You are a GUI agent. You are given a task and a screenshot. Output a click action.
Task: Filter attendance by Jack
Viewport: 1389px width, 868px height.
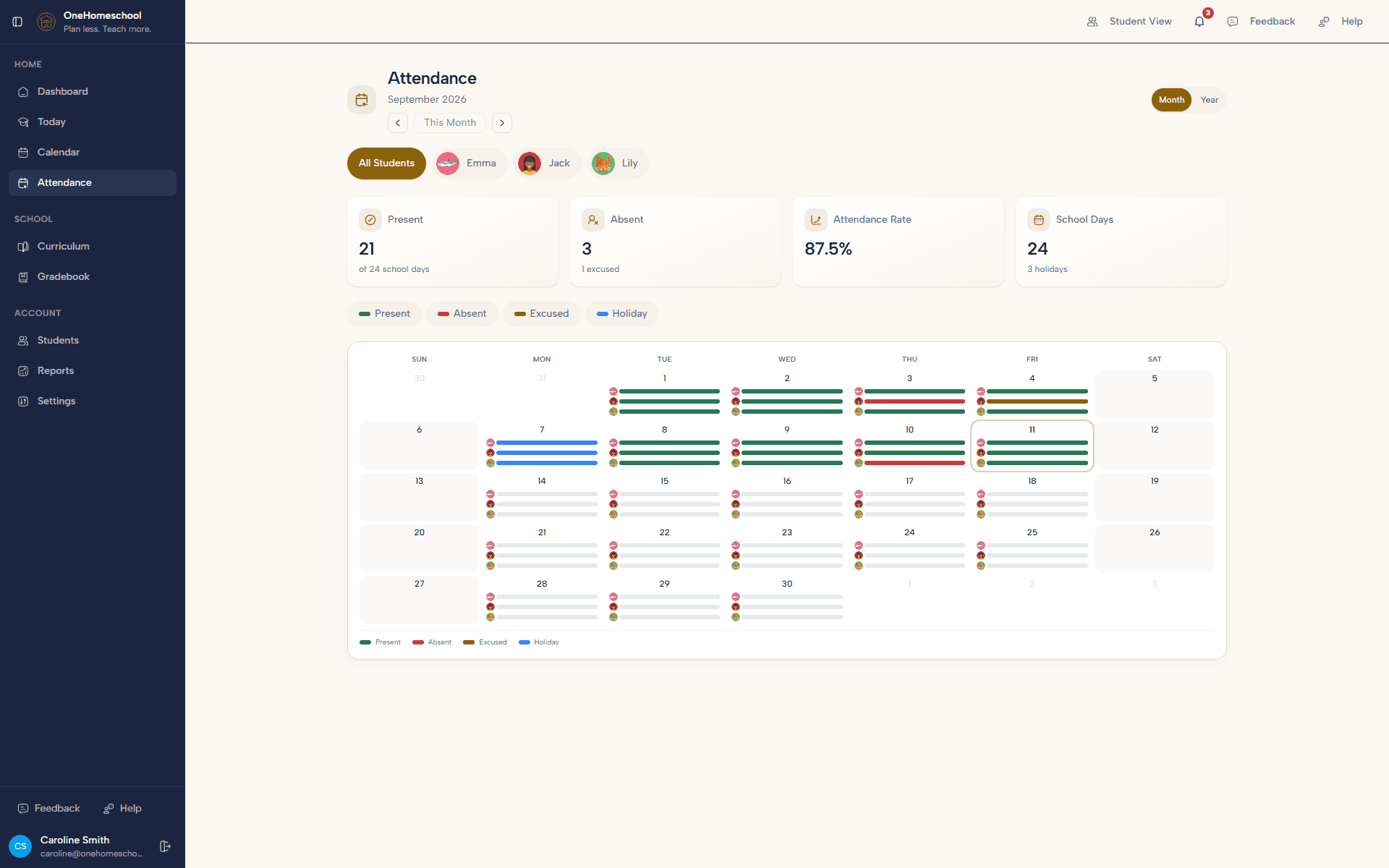click(547, 163)
